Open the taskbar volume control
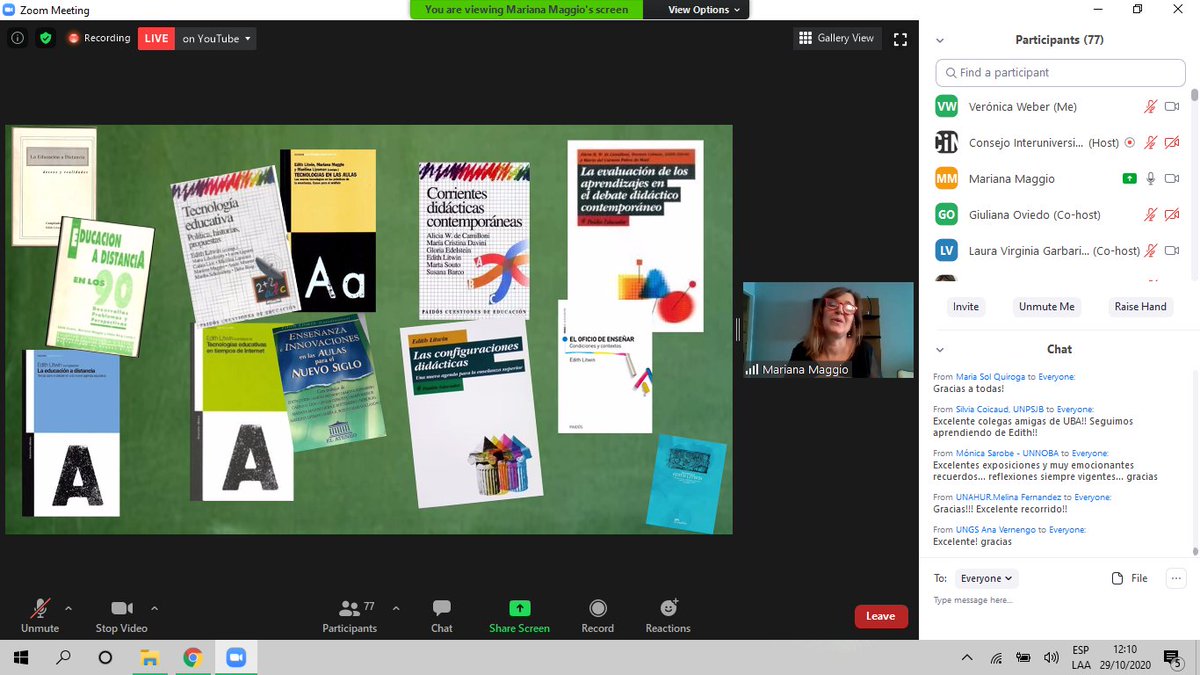1200x675 pixels. point(1050,658)
